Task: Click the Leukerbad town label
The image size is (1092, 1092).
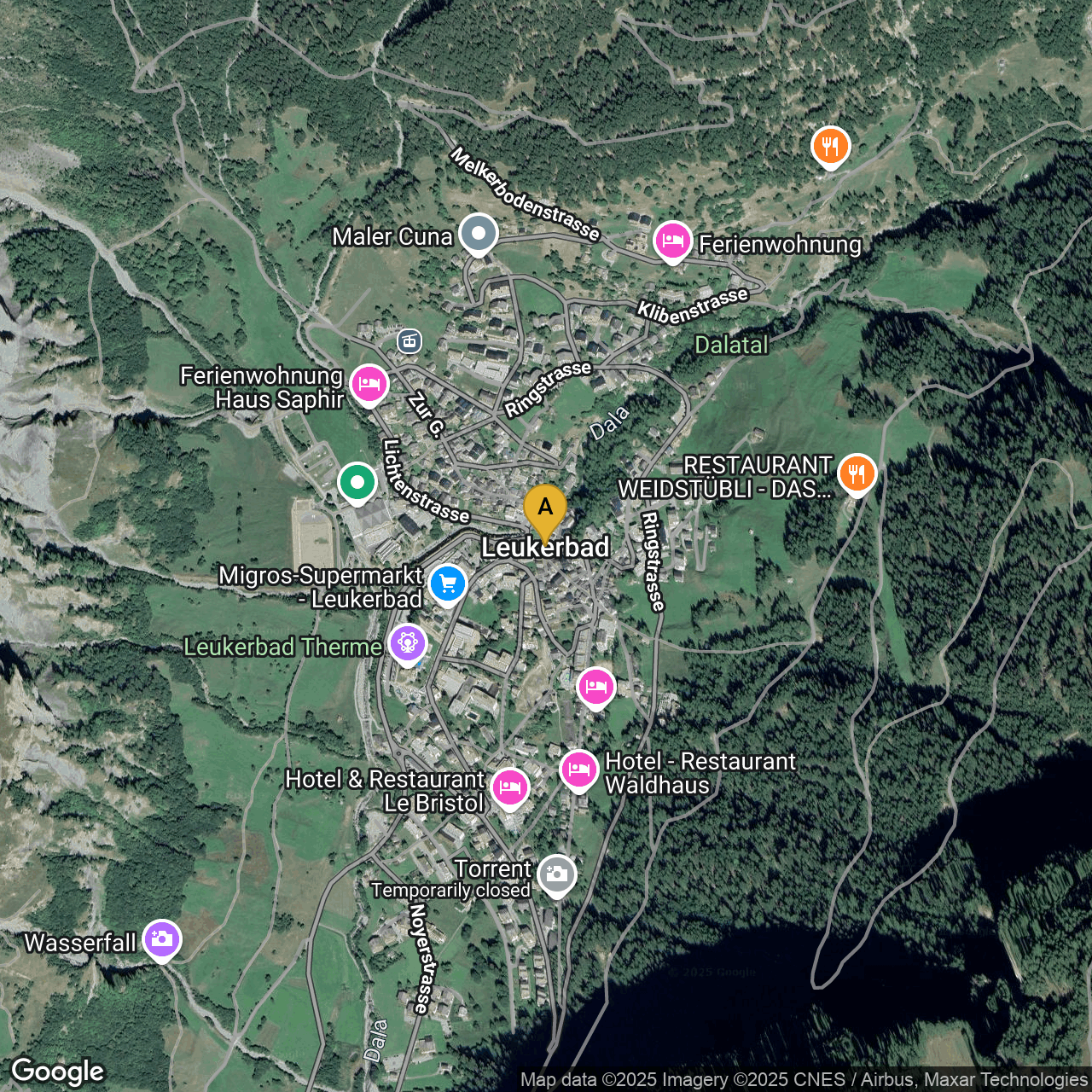Action: click(545, 548)
